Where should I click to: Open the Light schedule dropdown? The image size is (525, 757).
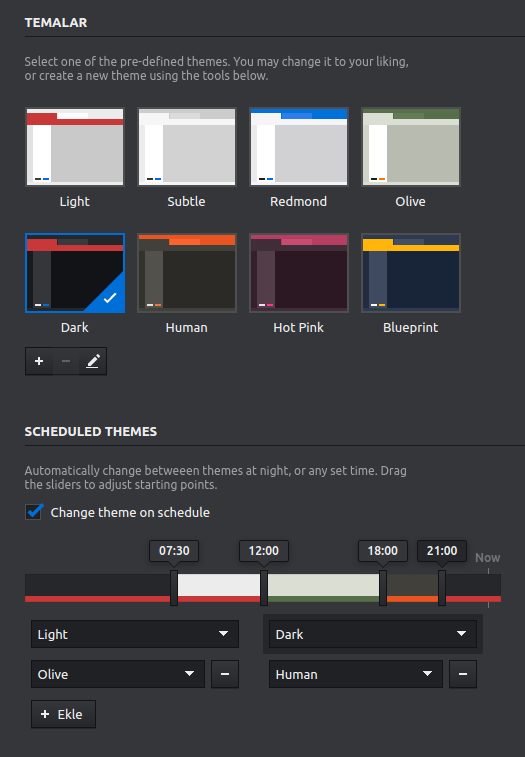(135, 634)
